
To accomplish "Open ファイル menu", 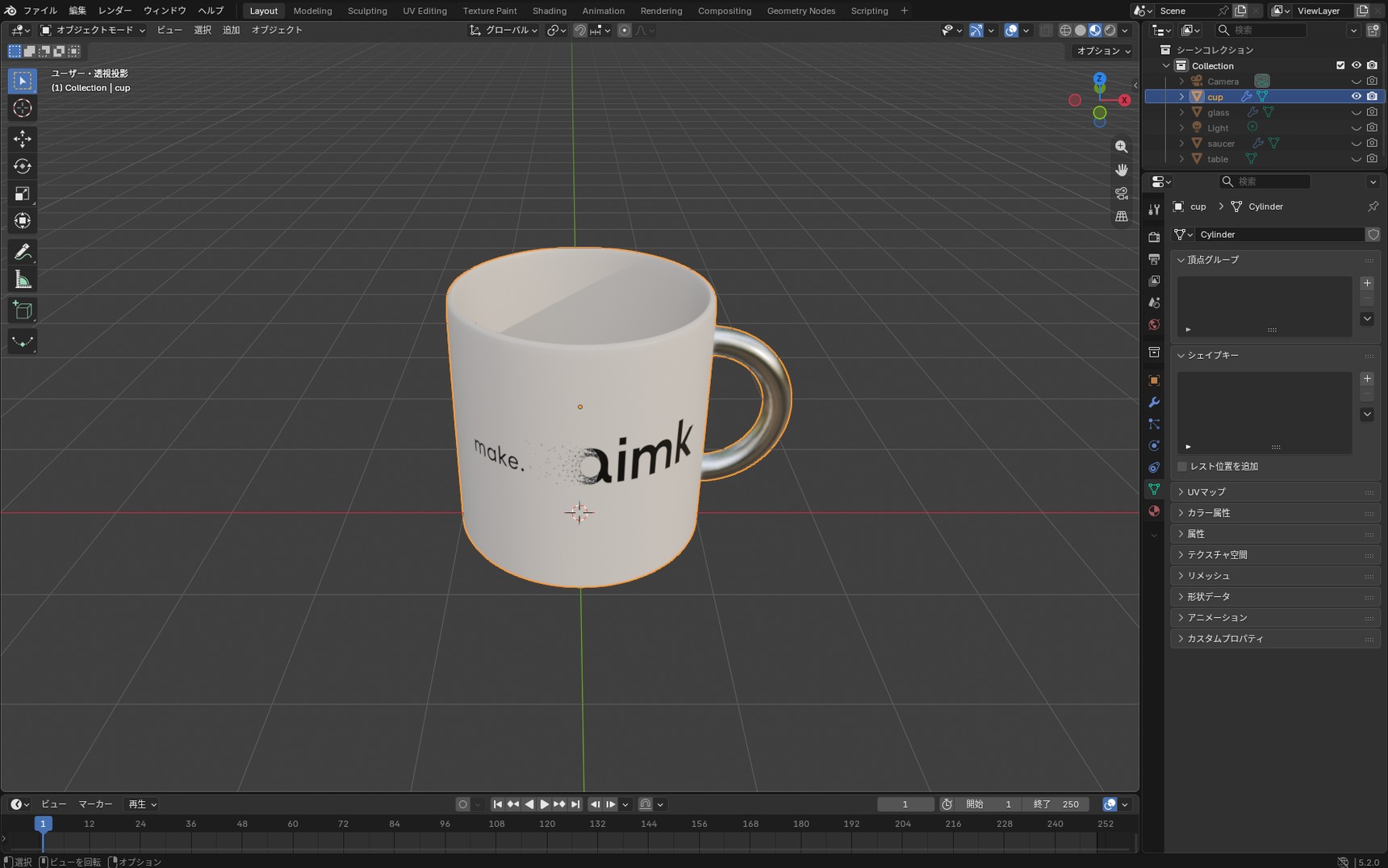I will (40, 10).
